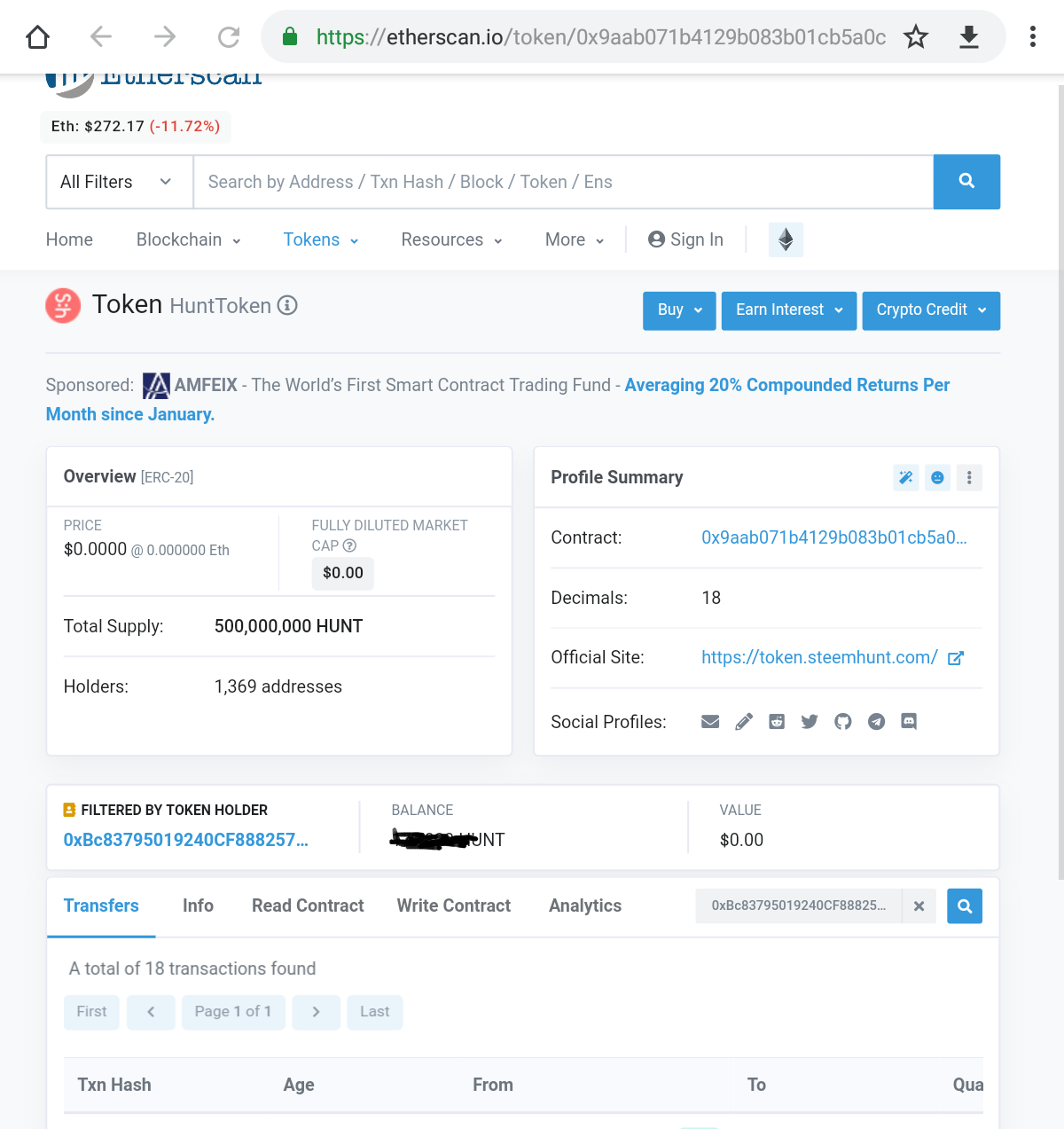Screen dimensions: 1064x1129
Task: Open the contract address 0x9aab071b... link
Action: pos(834,537)
